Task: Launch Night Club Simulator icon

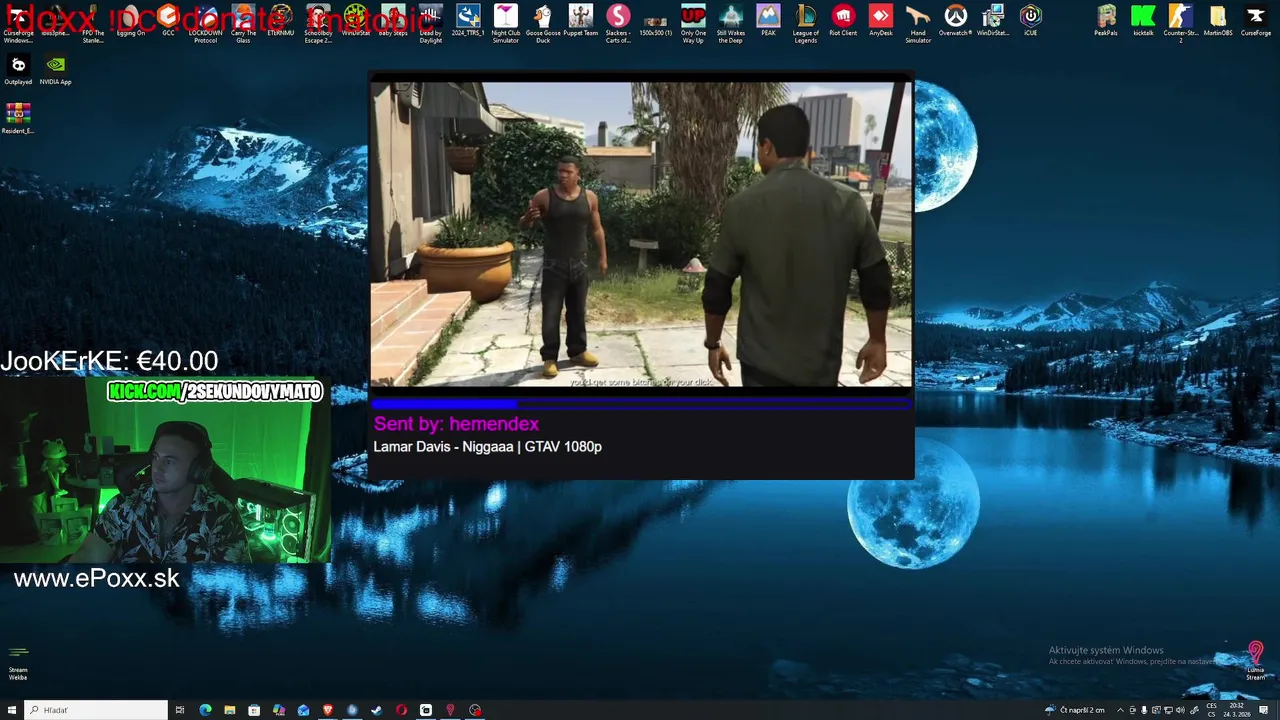Action: point(506,23)
